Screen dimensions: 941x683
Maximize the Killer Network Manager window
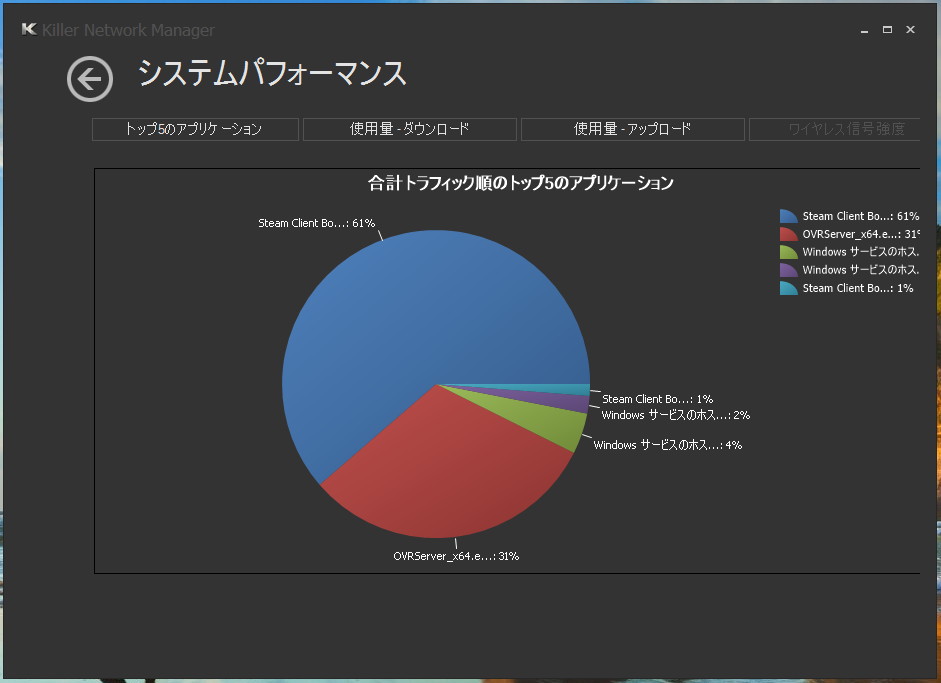coord(887,29)
